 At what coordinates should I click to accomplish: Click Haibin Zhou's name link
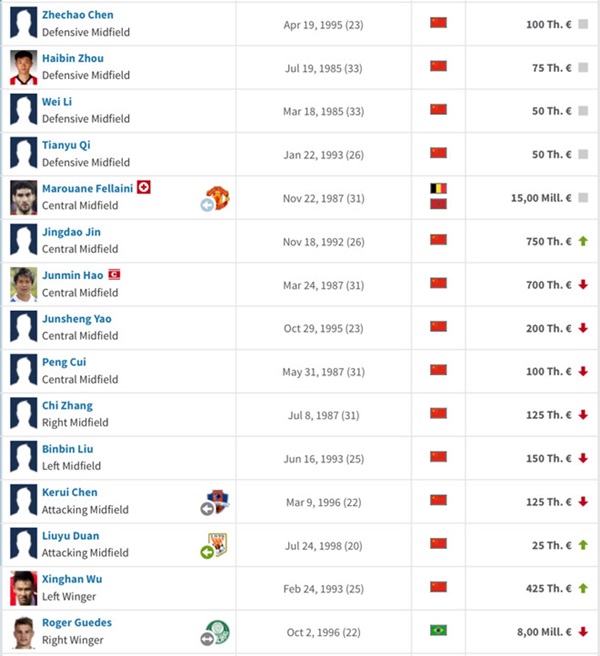pos(72,58)
